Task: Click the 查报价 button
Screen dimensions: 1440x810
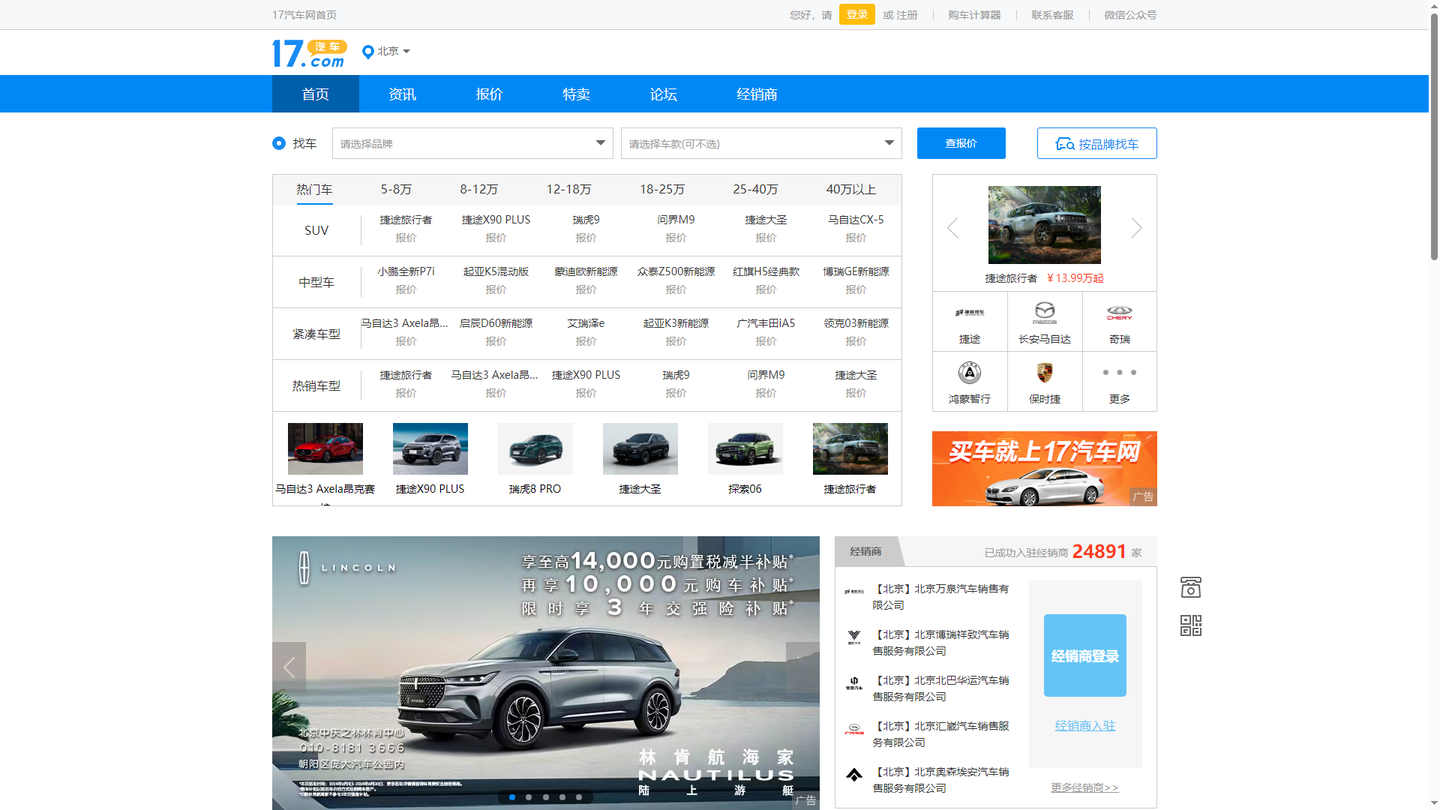Action: point(961,143)
